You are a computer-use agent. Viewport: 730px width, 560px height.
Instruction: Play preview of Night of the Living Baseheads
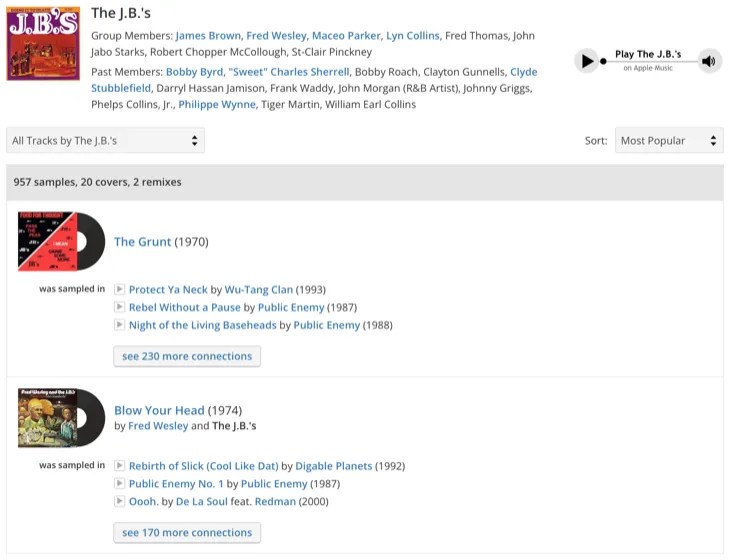click(x=120, y=324)
